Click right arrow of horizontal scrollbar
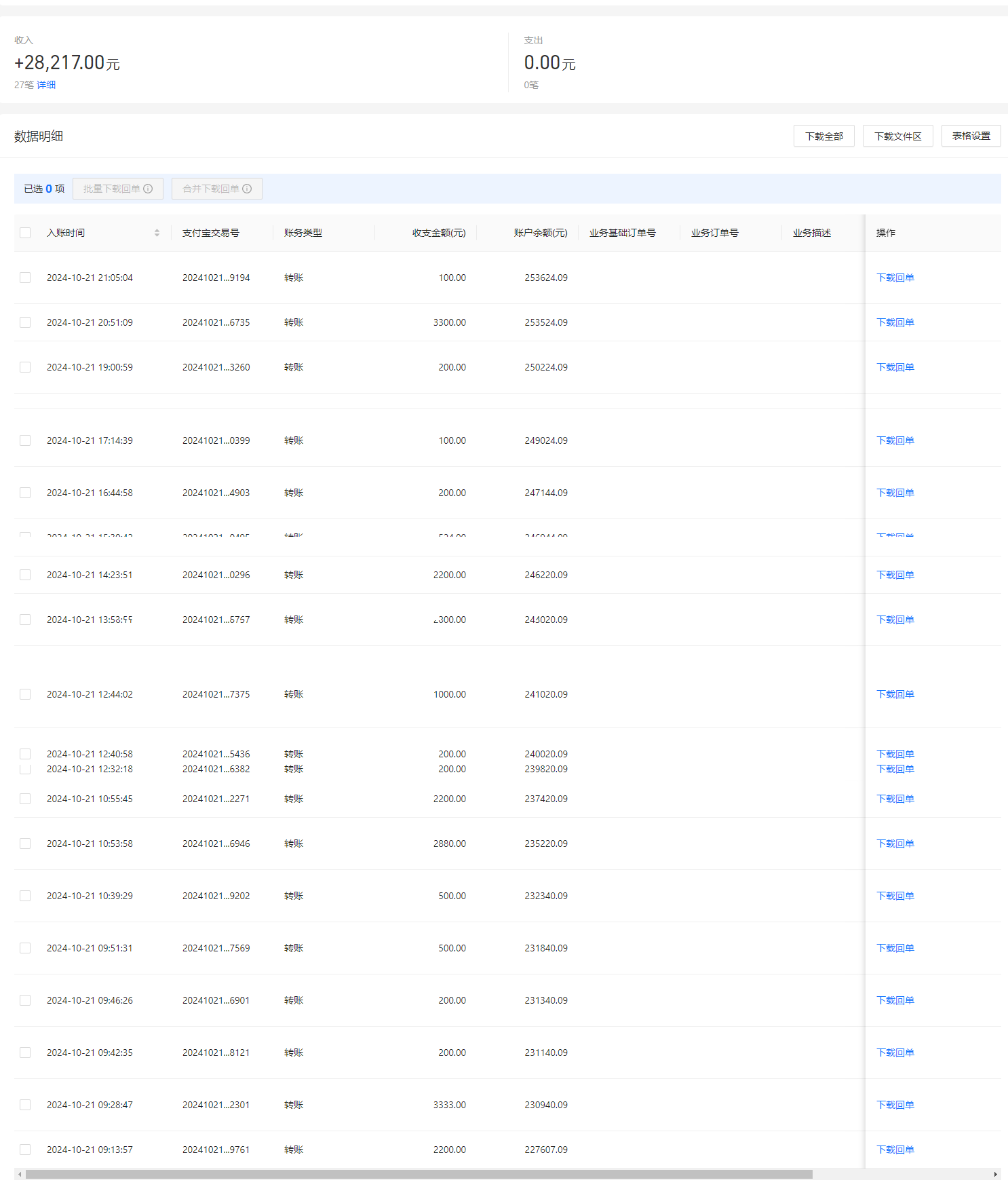1008x1193 pixels. [x=995, y=1174]
